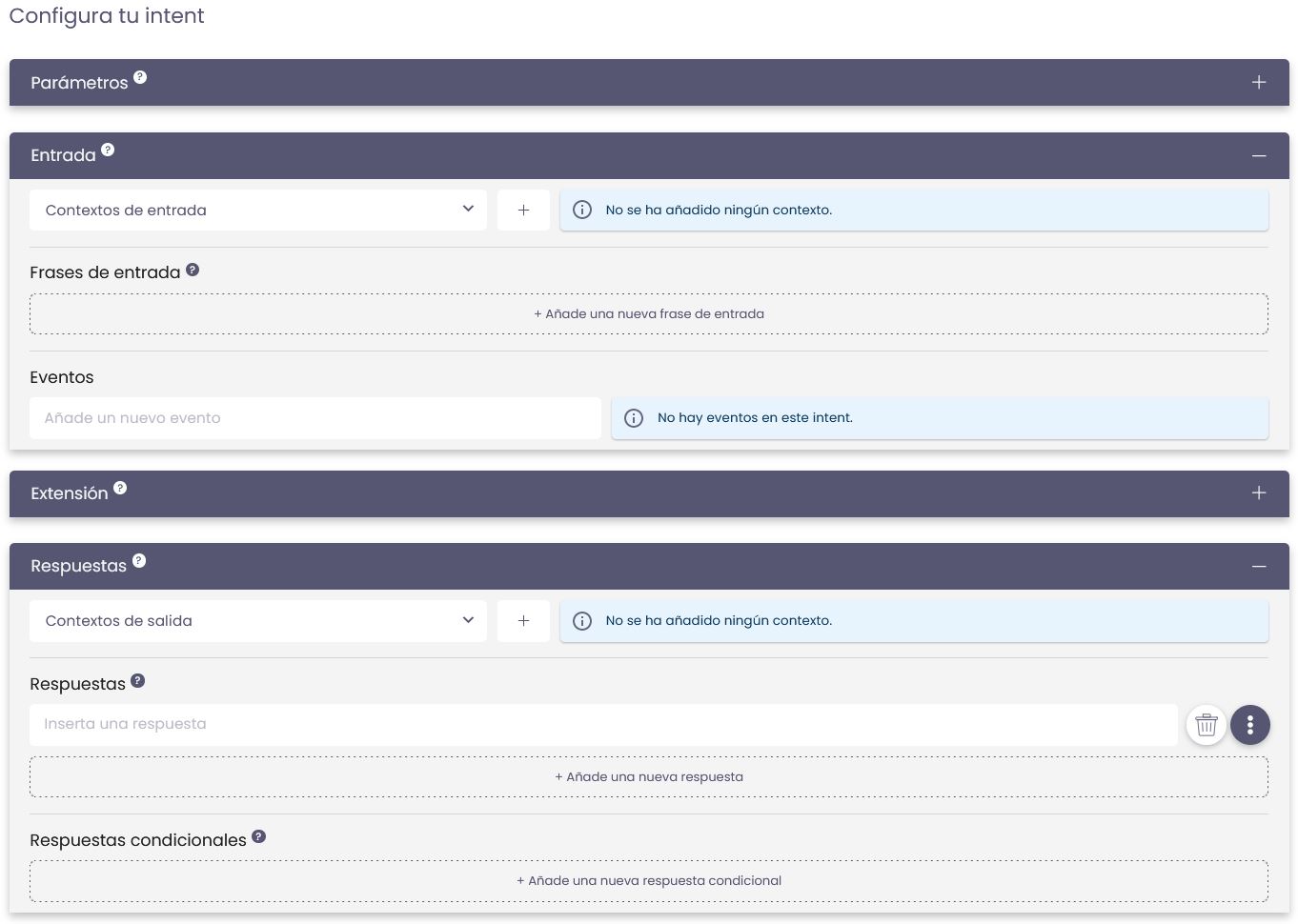
Task: Delete the response with the trash icon
Action: point(1206,725)
